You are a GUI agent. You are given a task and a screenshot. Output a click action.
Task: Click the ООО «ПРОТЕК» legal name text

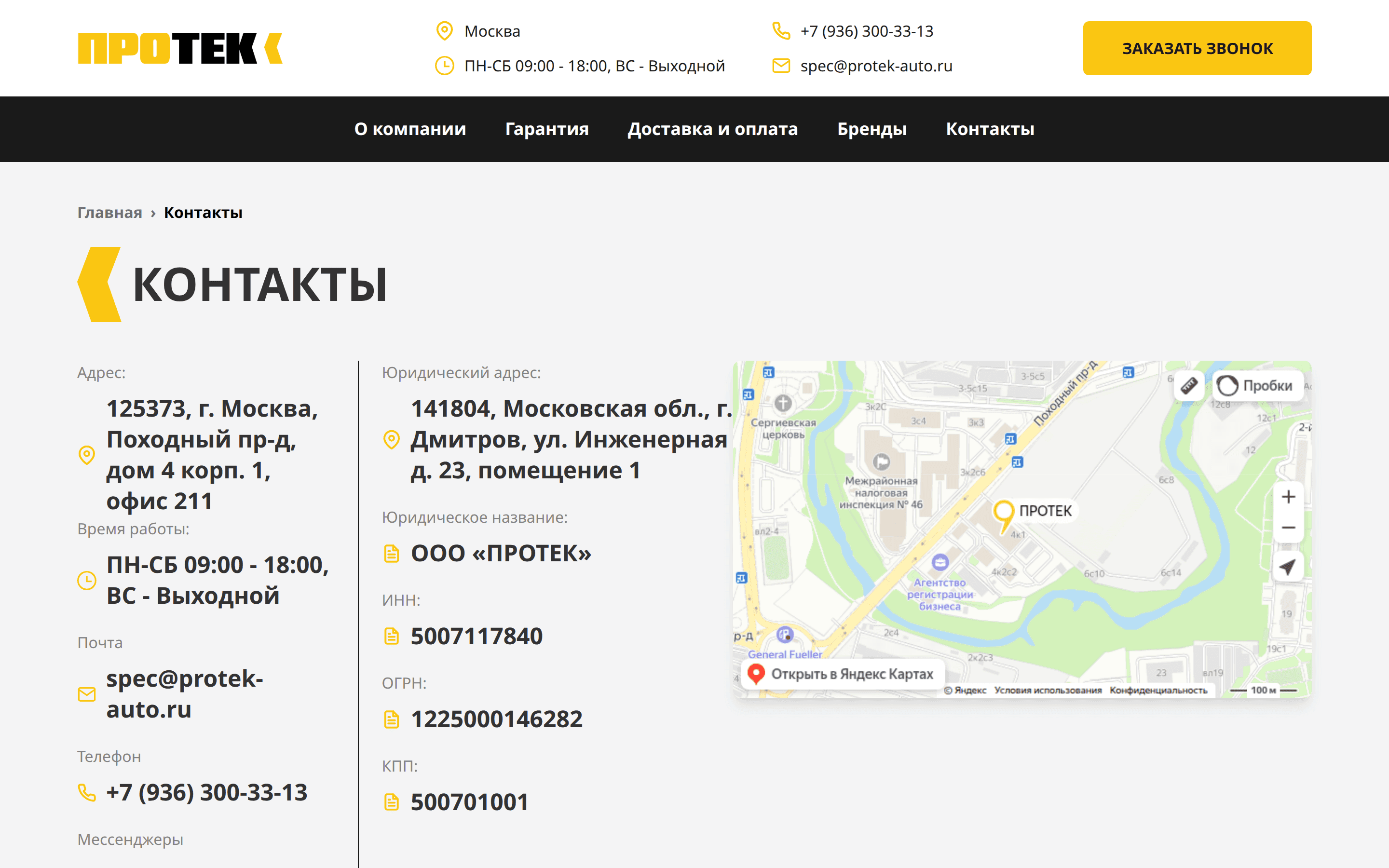(501, 554)
